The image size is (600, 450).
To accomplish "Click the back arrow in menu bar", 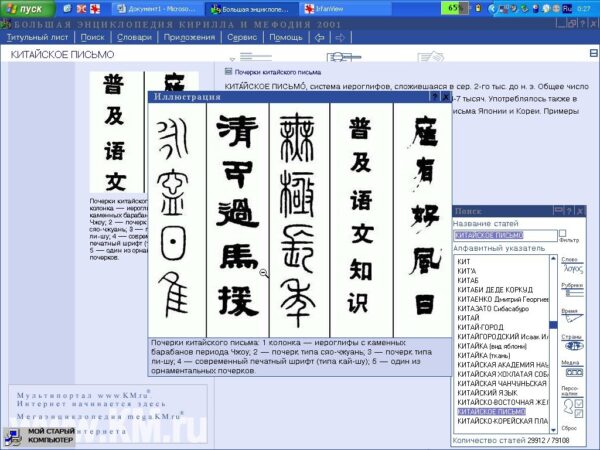I will [x=319, y=37].
